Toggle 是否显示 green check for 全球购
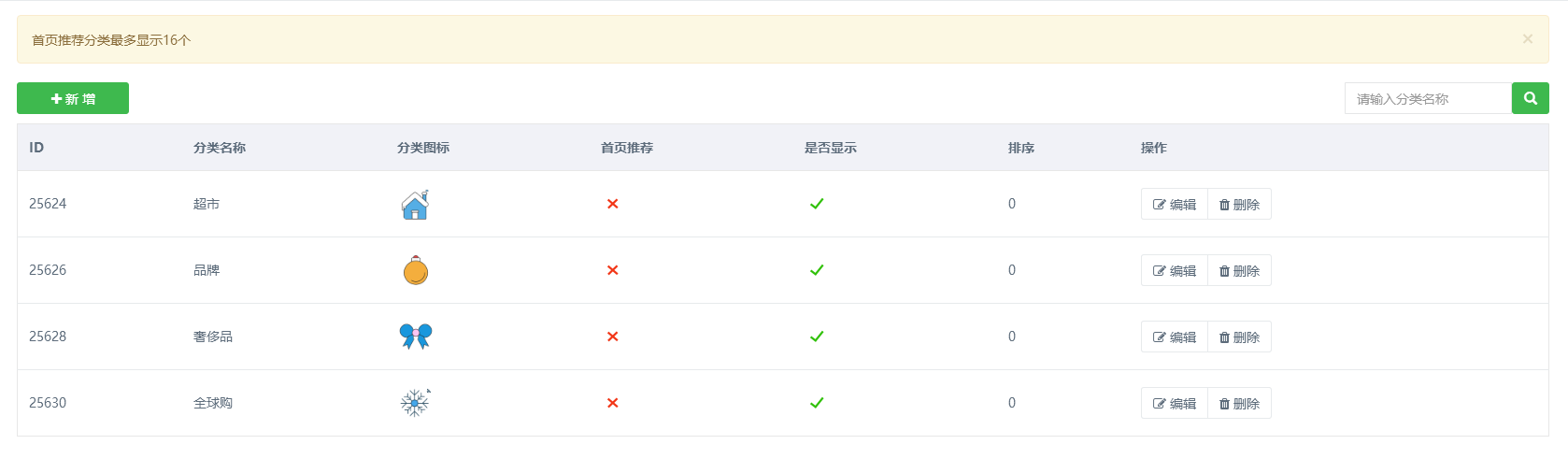Viewport: 1568px width, 473px height. (817, 403)
